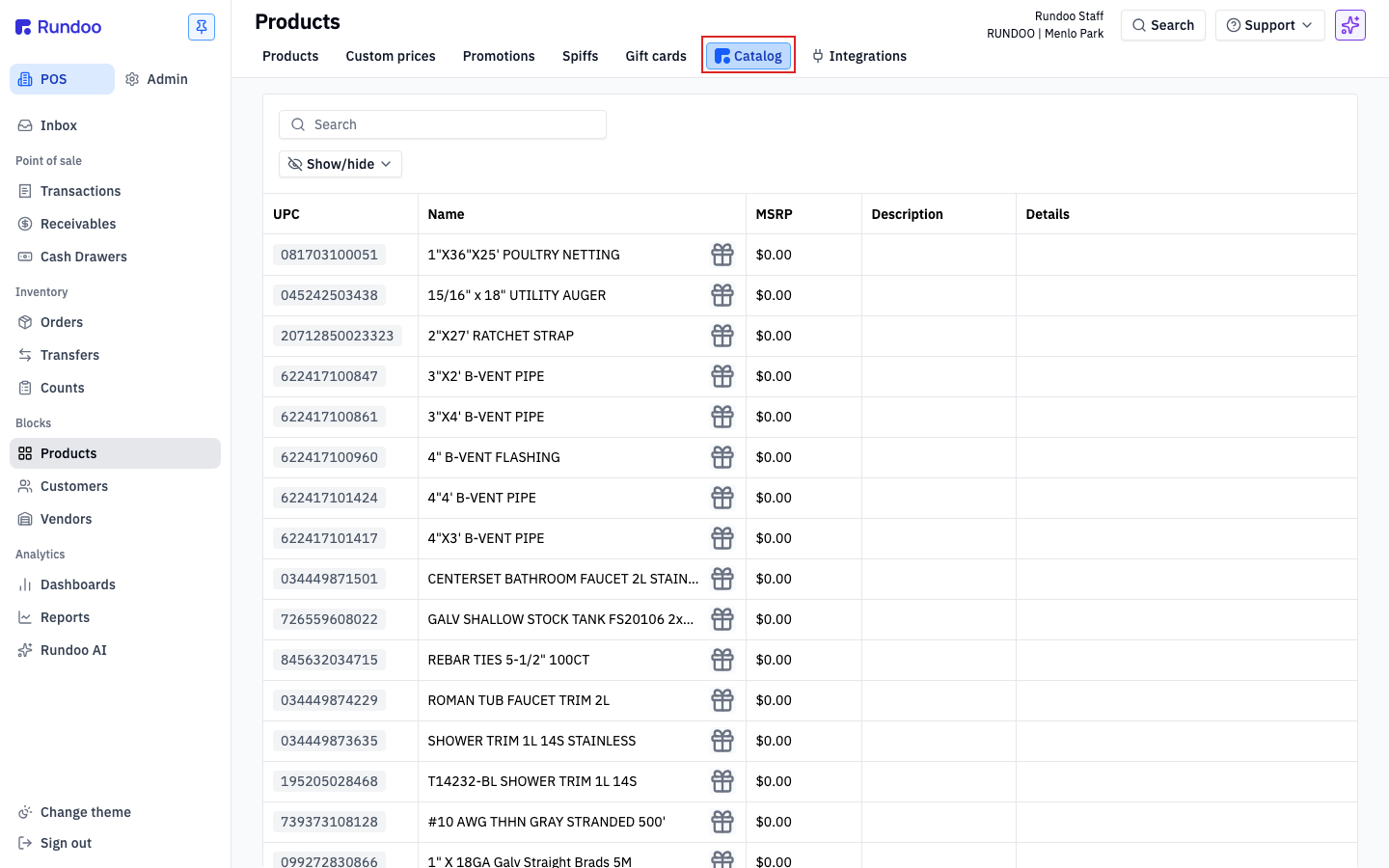Switch to the Custom prices tab

pyautogui.click(x=391, y=56)
